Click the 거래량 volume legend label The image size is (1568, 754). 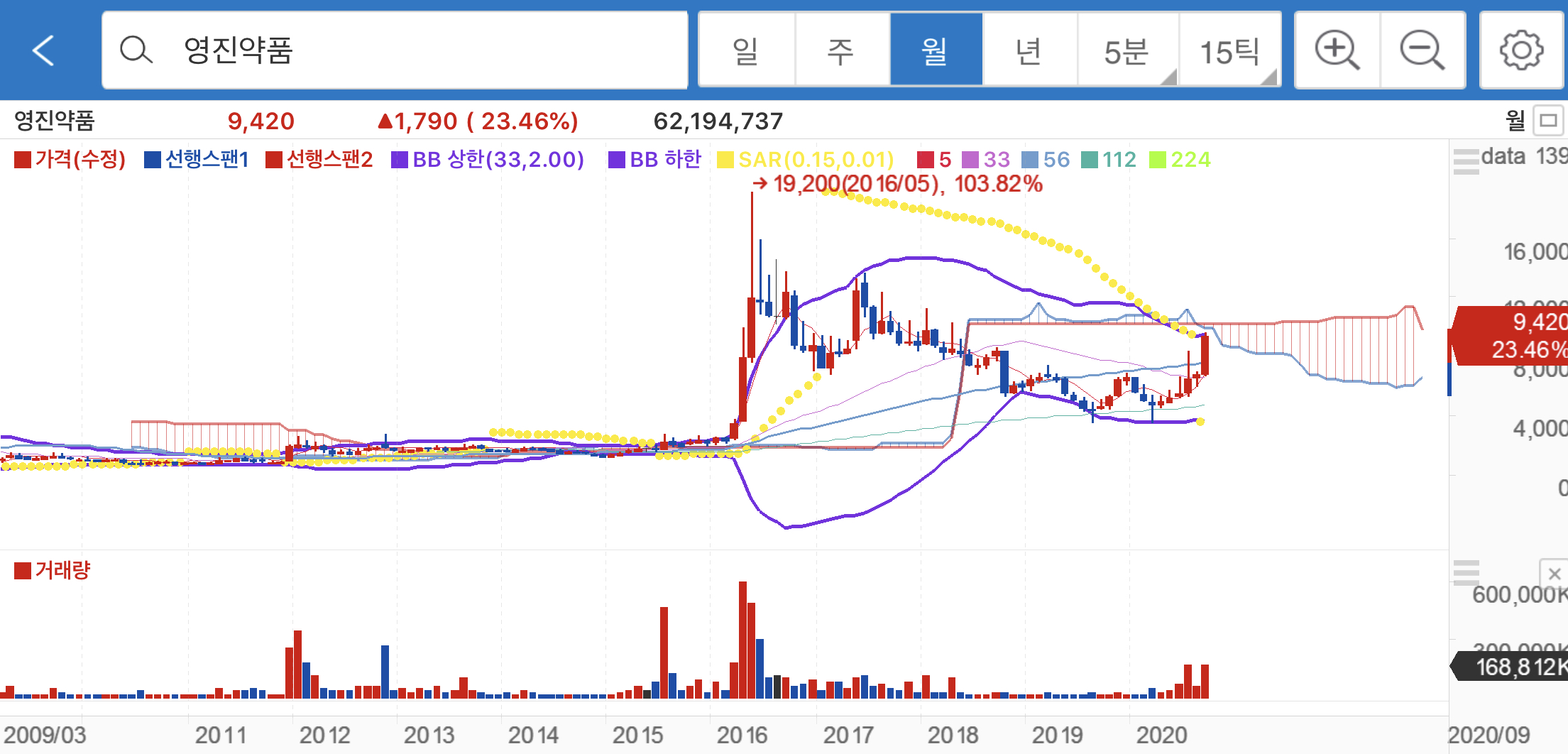click(53, 570)
